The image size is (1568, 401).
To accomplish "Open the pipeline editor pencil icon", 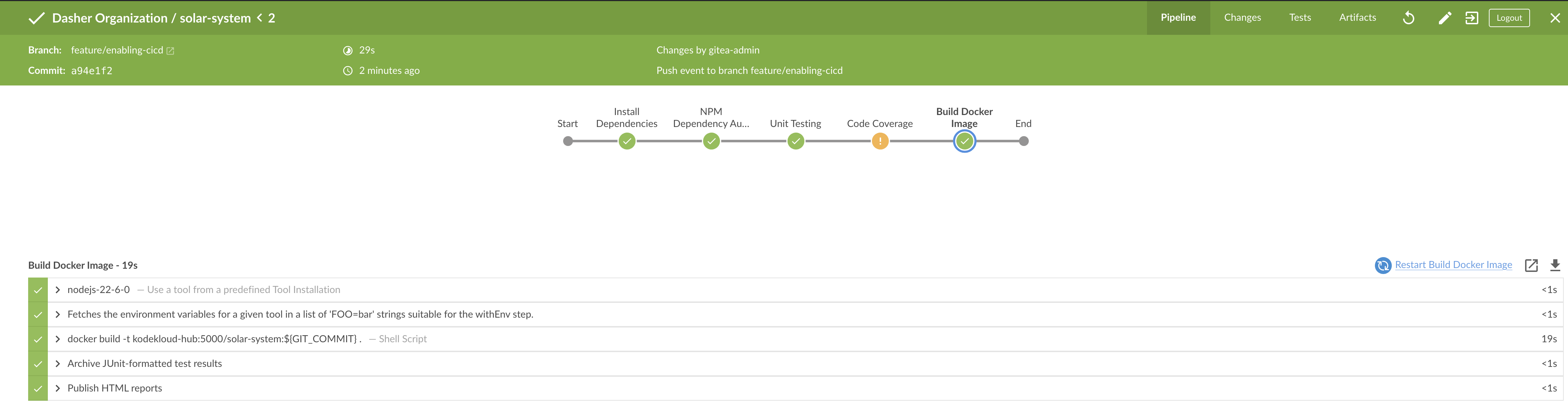I will click(x=1445, y=18).
